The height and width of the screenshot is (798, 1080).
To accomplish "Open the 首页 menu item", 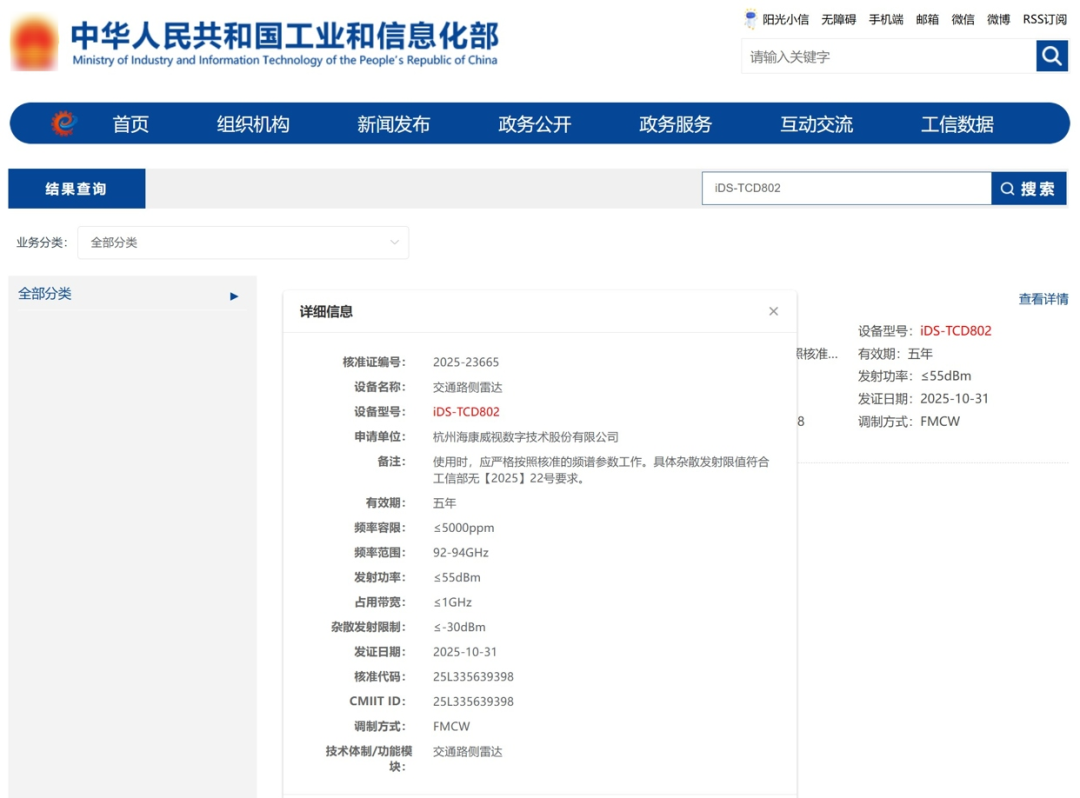I will point(130,124).
